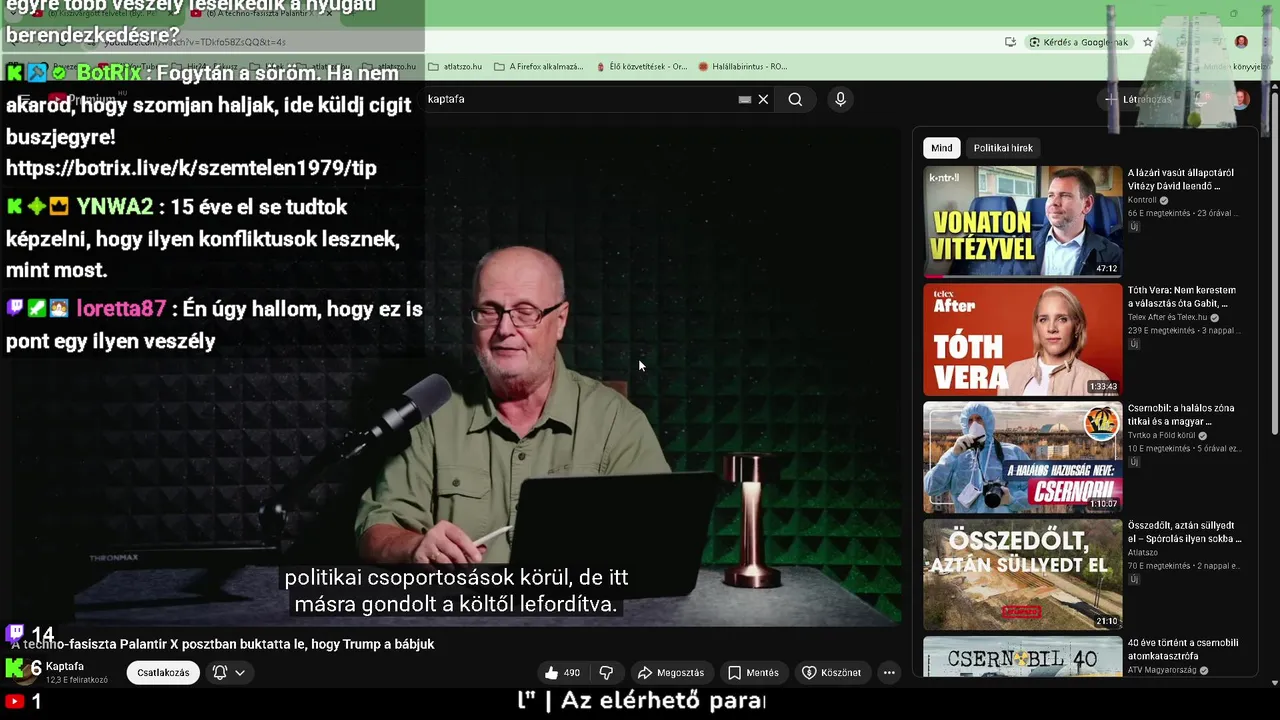Open the Csernobil 40 video thumbnail
This screenshot has height=720, width=1280.
pyautogui.click(x=1022, y=657)
